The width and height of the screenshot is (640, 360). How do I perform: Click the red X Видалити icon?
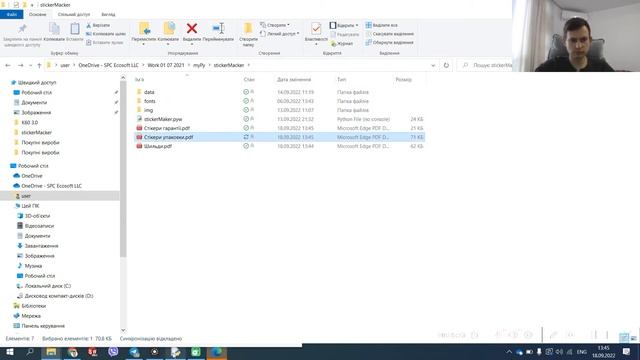click(x=191, y=29)
